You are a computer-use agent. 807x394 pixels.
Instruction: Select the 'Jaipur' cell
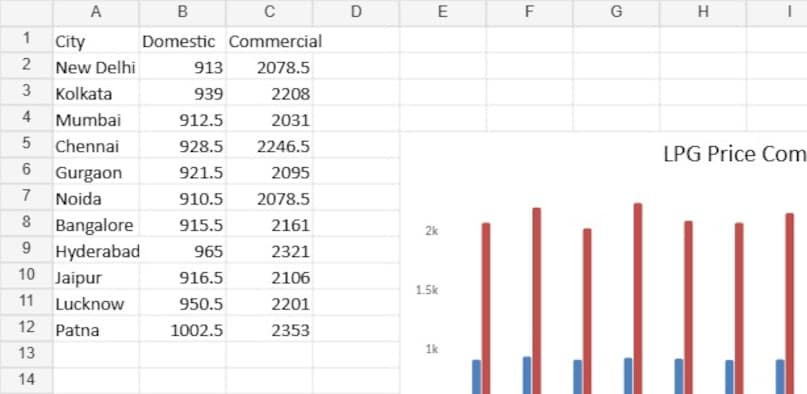(96, 276)
